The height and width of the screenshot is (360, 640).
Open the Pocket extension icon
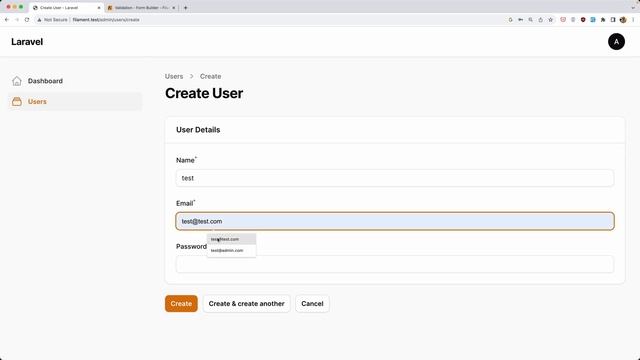(563, 20)
